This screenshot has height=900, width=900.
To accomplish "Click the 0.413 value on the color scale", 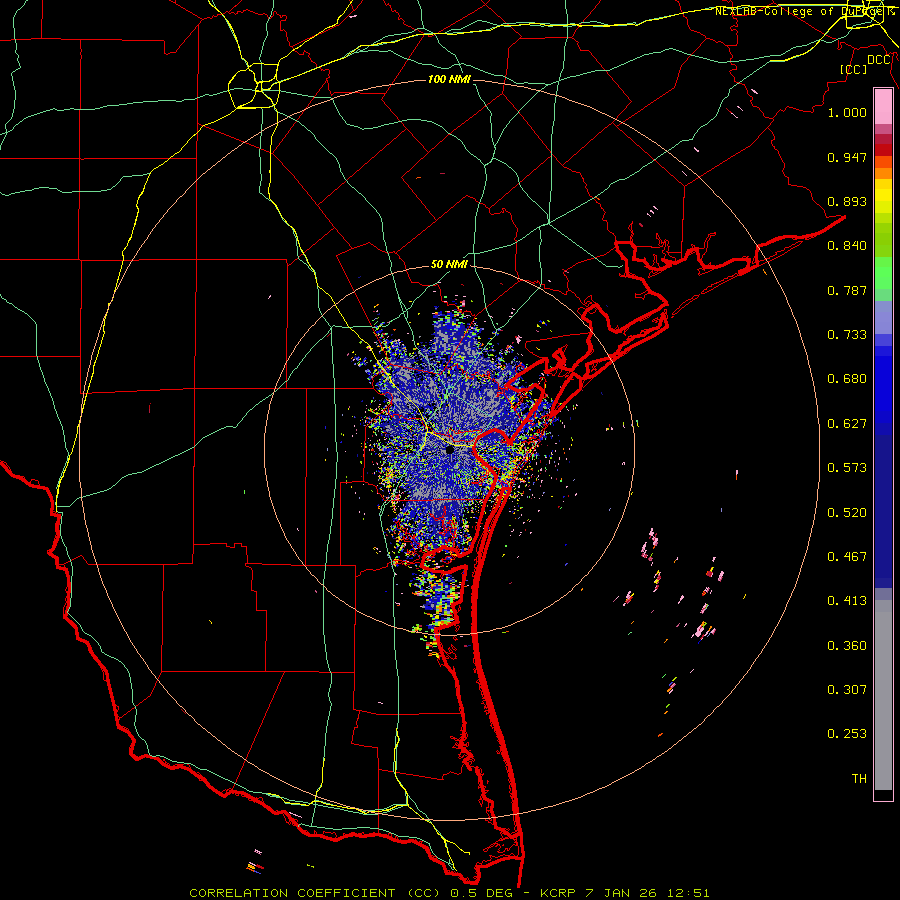I will pos(847,601).
